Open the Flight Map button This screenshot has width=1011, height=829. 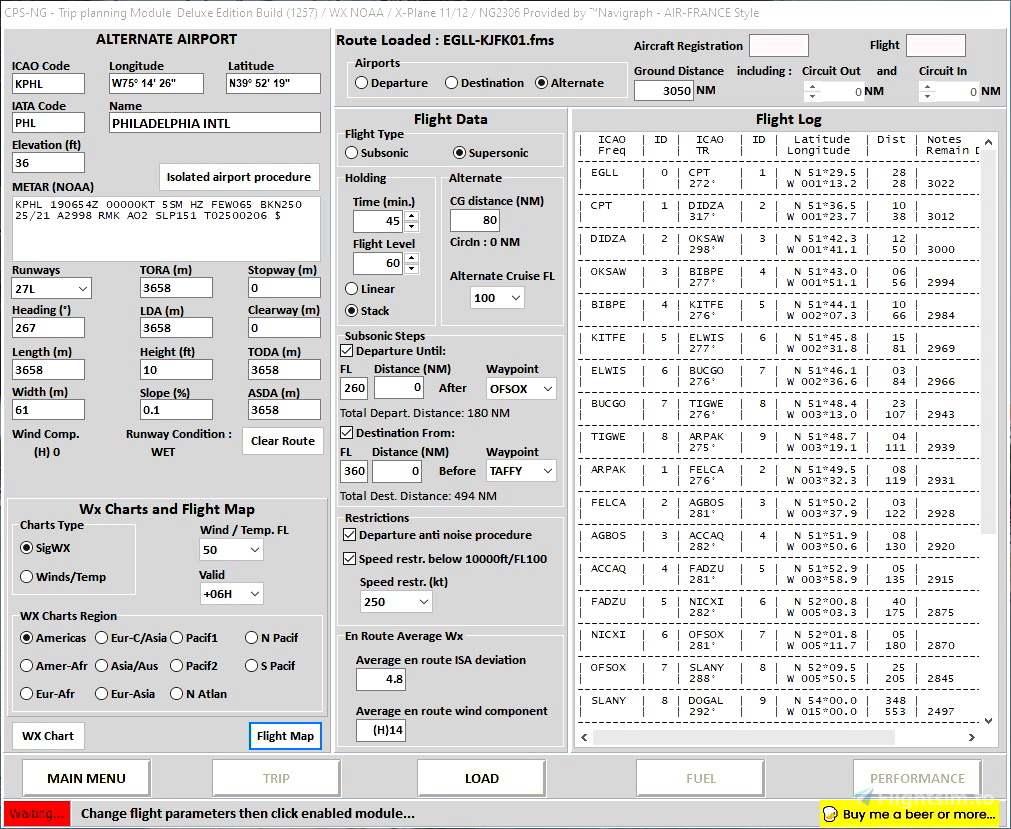pos(285,736)
